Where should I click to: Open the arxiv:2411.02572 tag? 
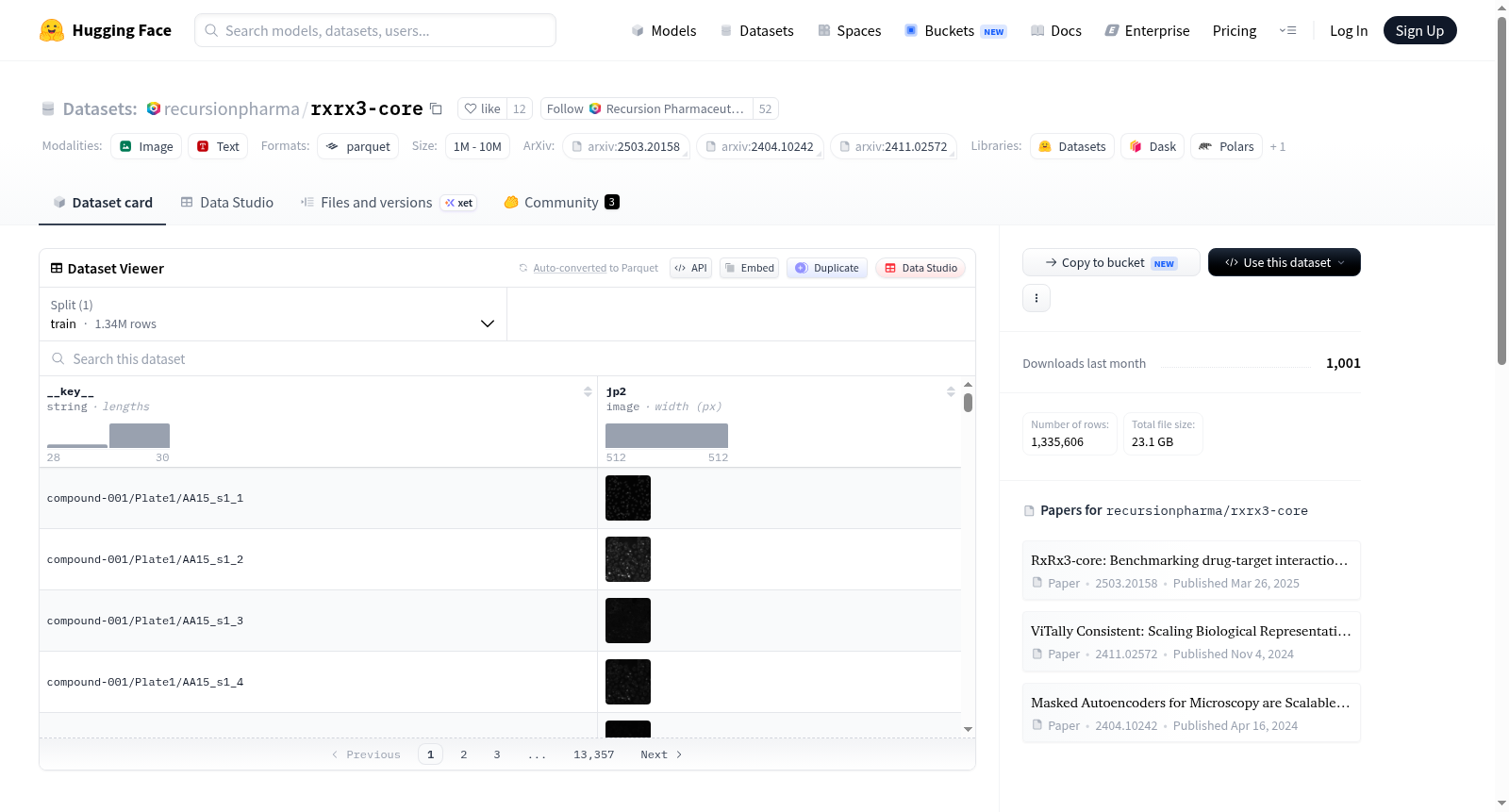coord(894,146)
